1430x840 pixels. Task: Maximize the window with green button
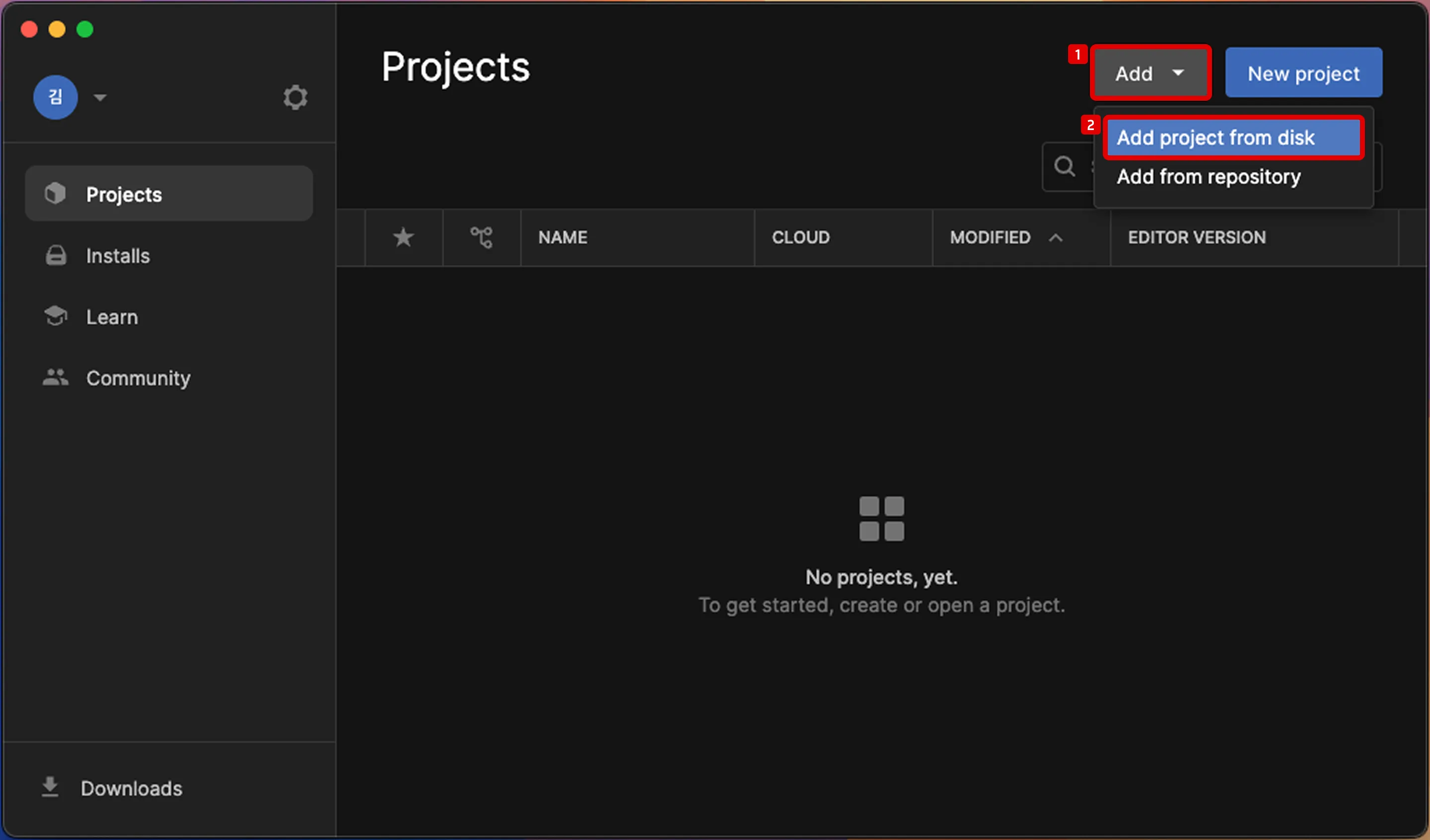tap(85, 29)
